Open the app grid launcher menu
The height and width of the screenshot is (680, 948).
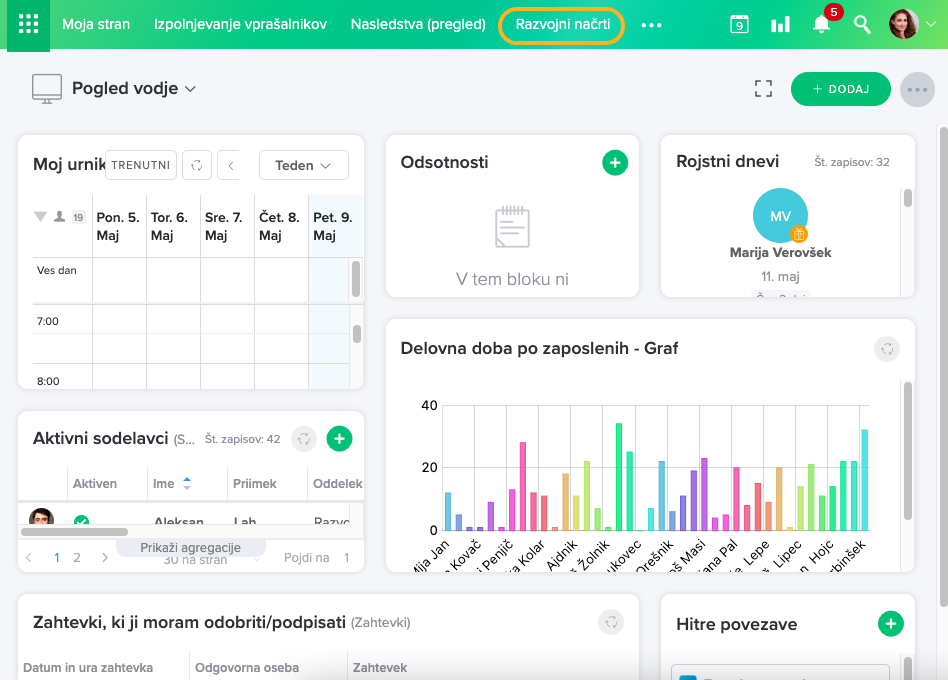tap(29, 24)
